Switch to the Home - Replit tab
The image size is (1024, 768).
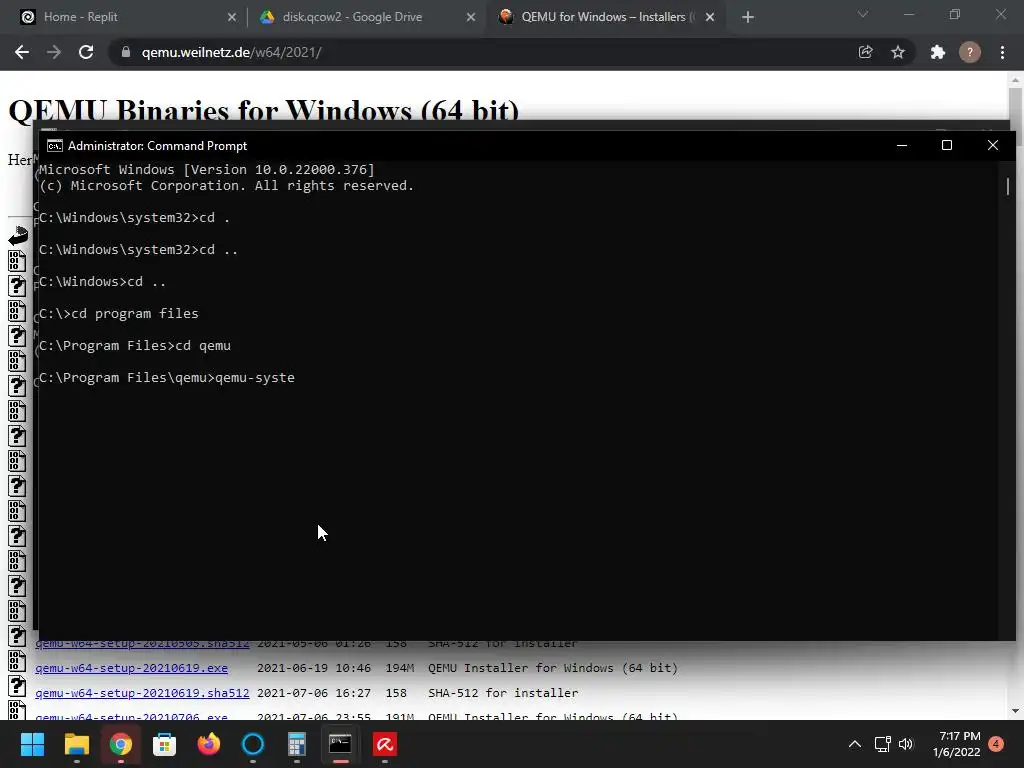[x=80, y=17]
